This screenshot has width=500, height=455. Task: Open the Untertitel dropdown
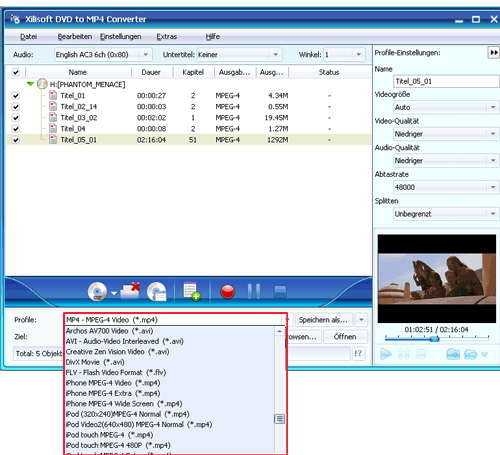275,54
